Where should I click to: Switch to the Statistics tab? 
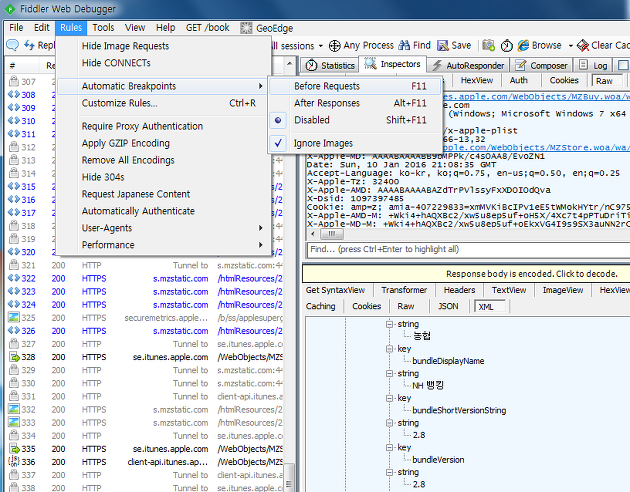pos(330,65)
